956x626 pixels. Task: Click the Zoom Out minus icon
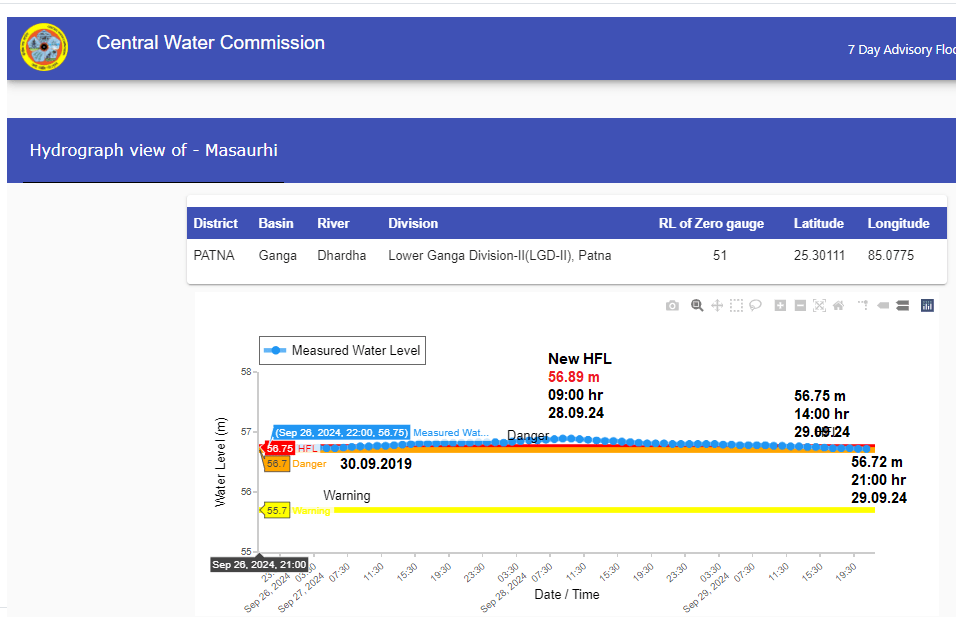(x=800, y=305)
